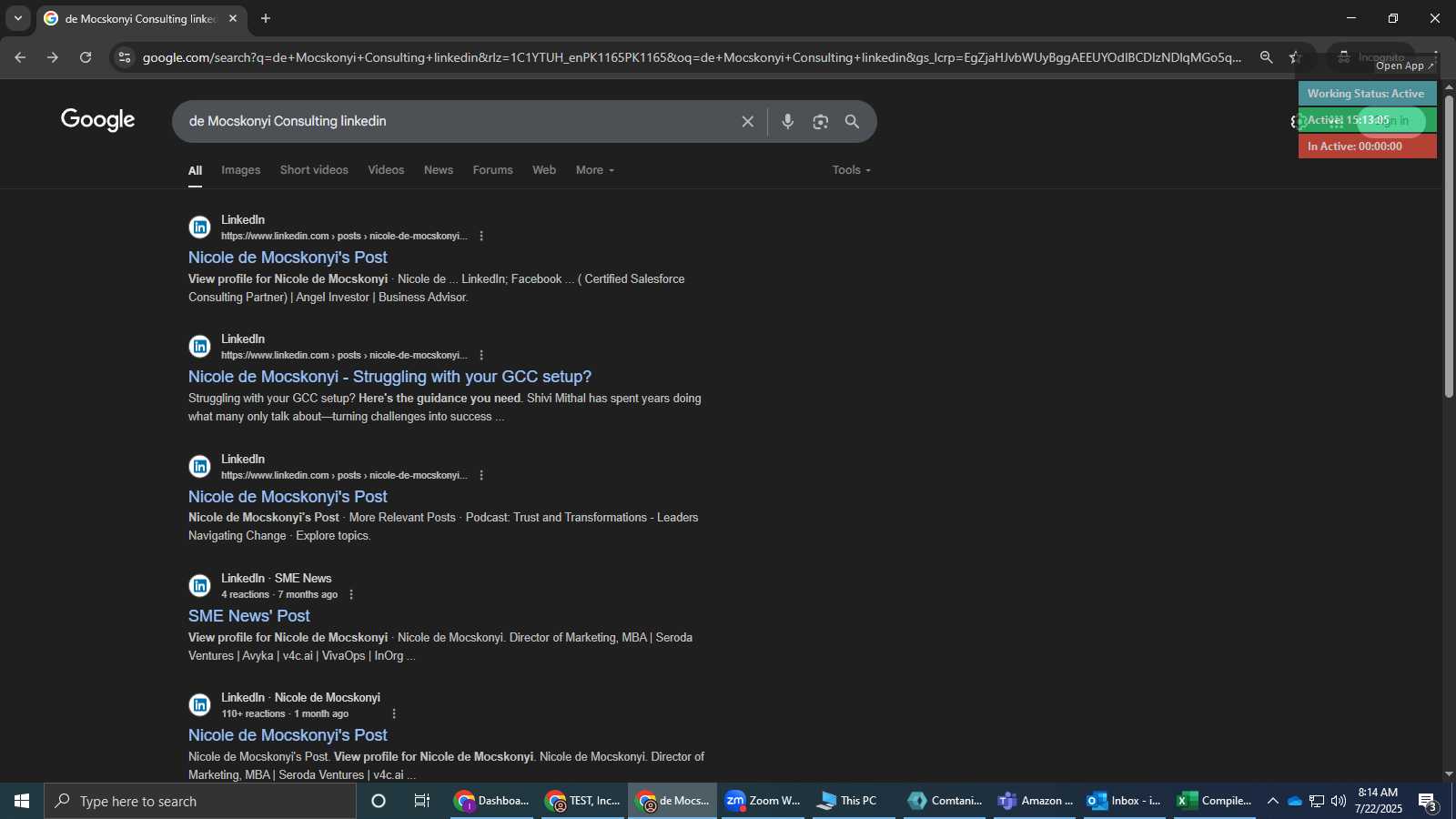Select the Short videos tab
1456x819 pixels.
click(x=314, y=170)
